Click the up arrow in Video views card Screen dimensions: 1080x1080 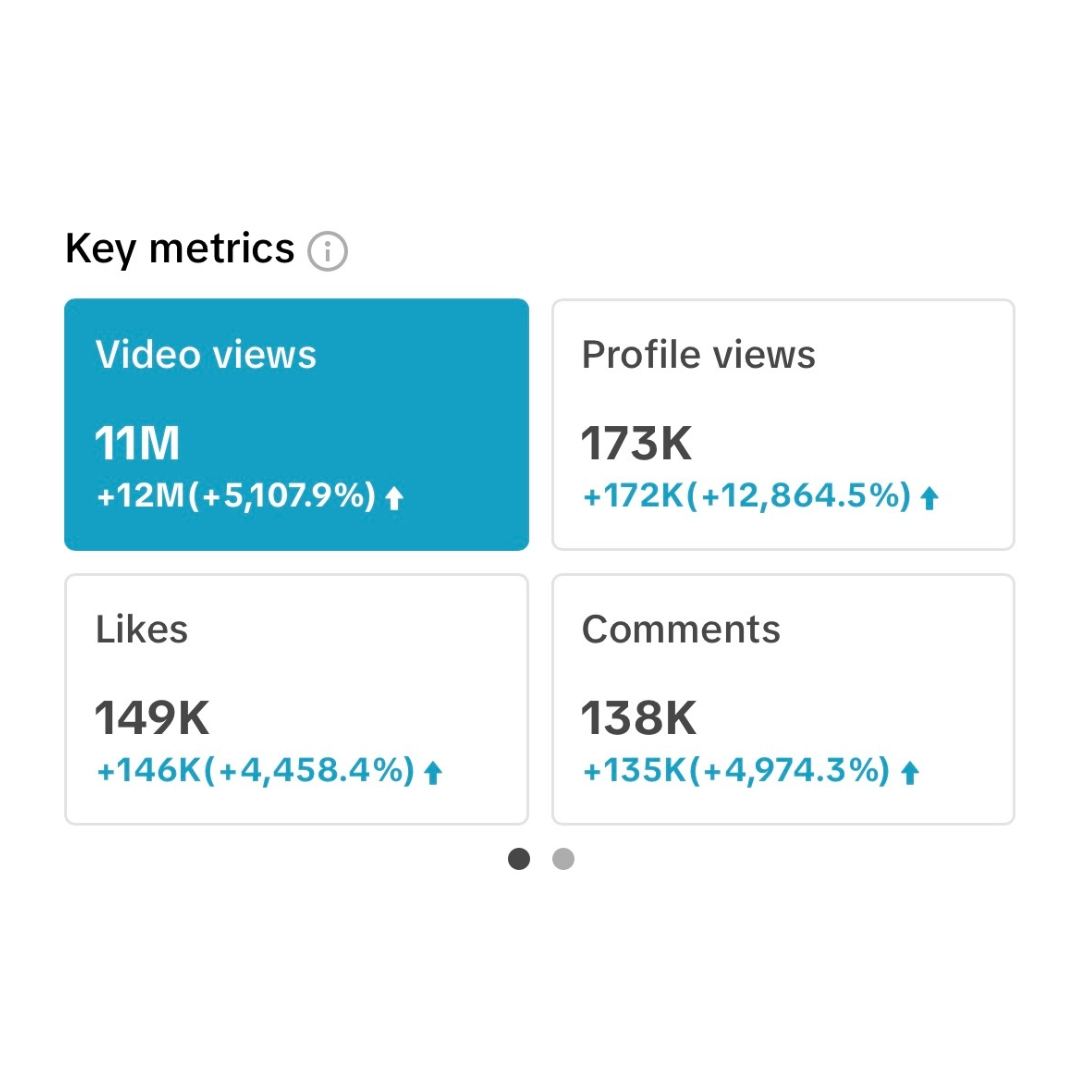tap(394, 498)
